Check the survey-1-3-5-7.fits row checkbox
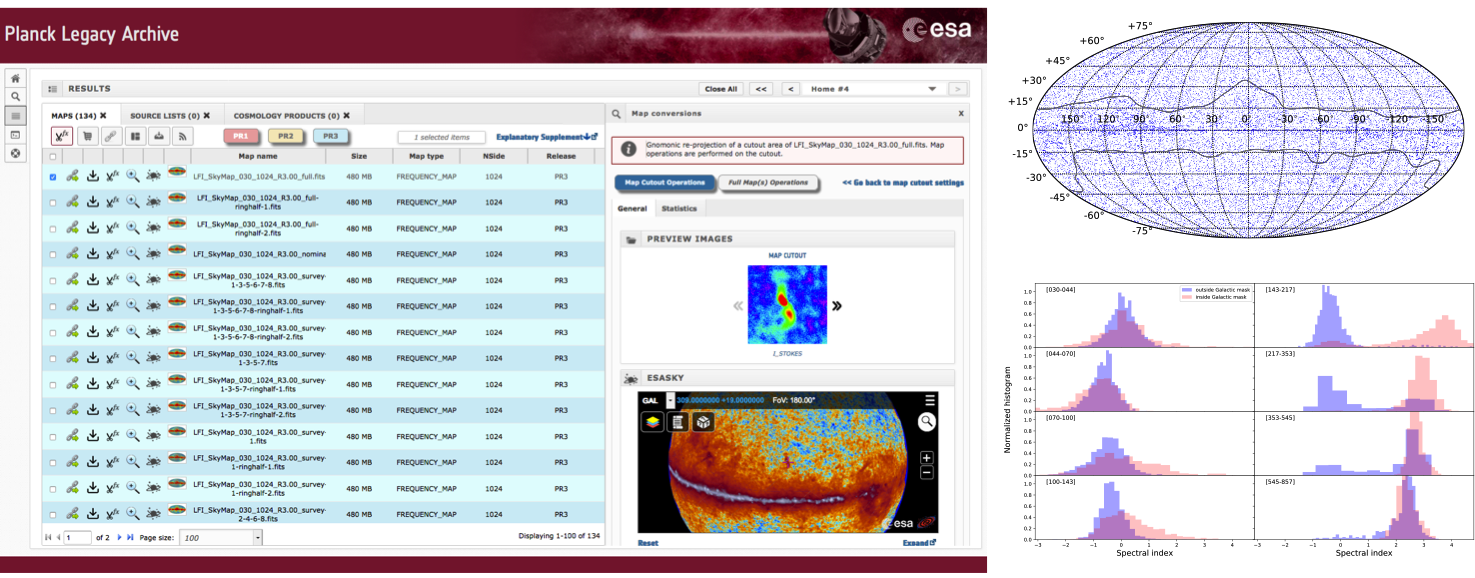The width and height of the screenshot is (1475, 578). pos(52,360)
